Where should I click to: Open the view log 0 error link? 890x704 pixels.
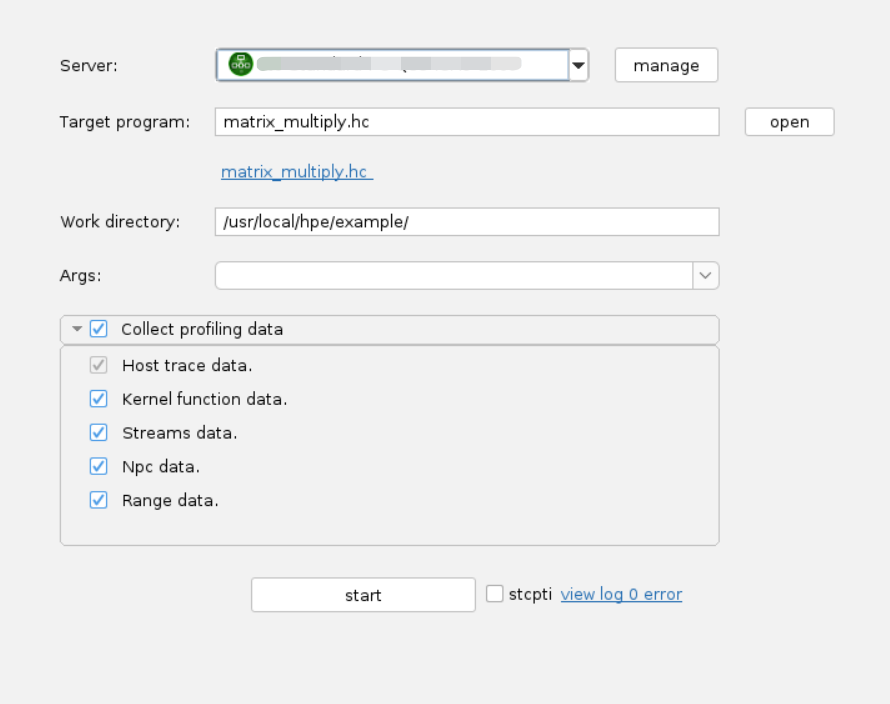(621, 594)
